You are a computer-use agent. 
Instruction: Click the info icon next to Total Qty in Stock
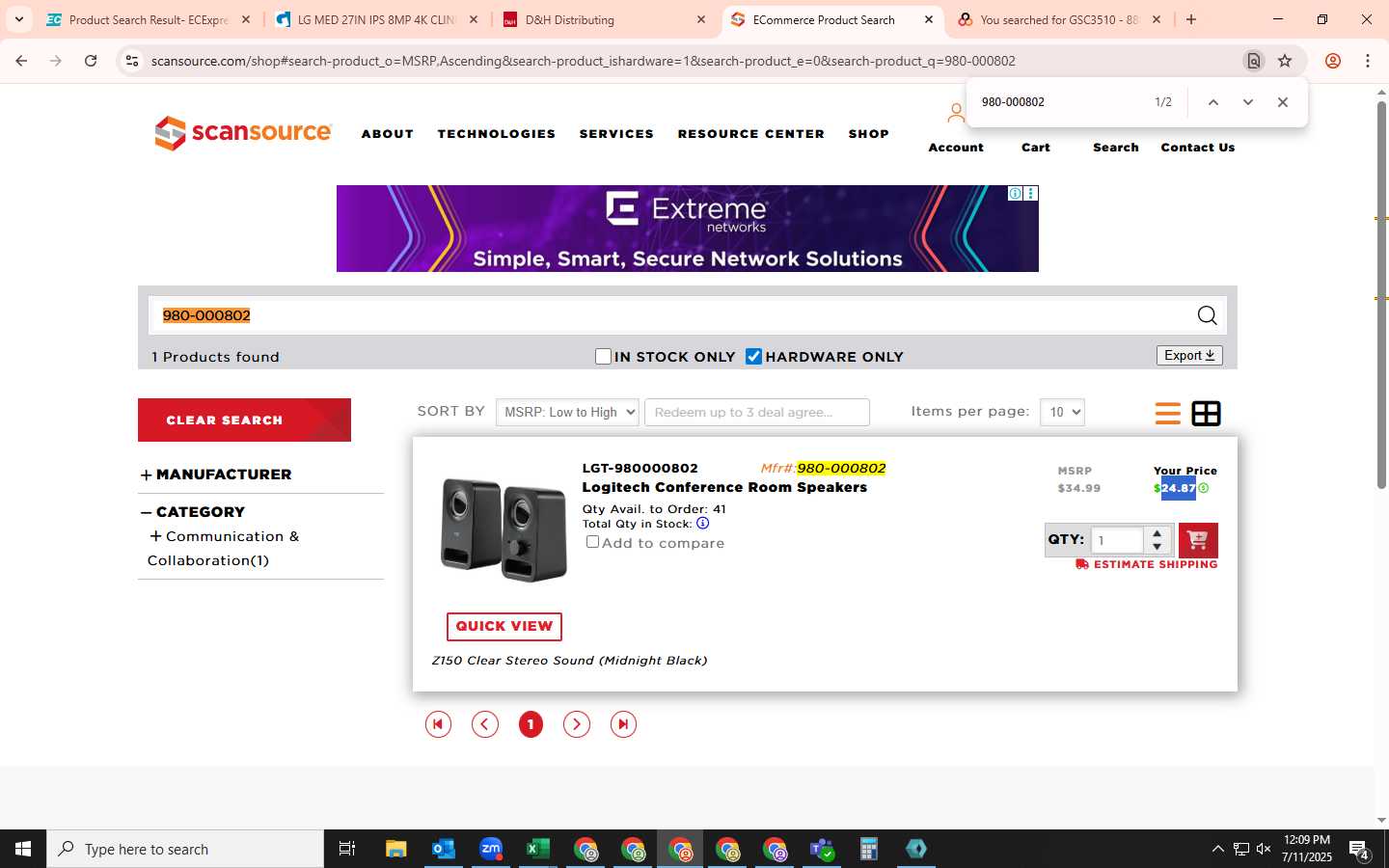(702, 524)
